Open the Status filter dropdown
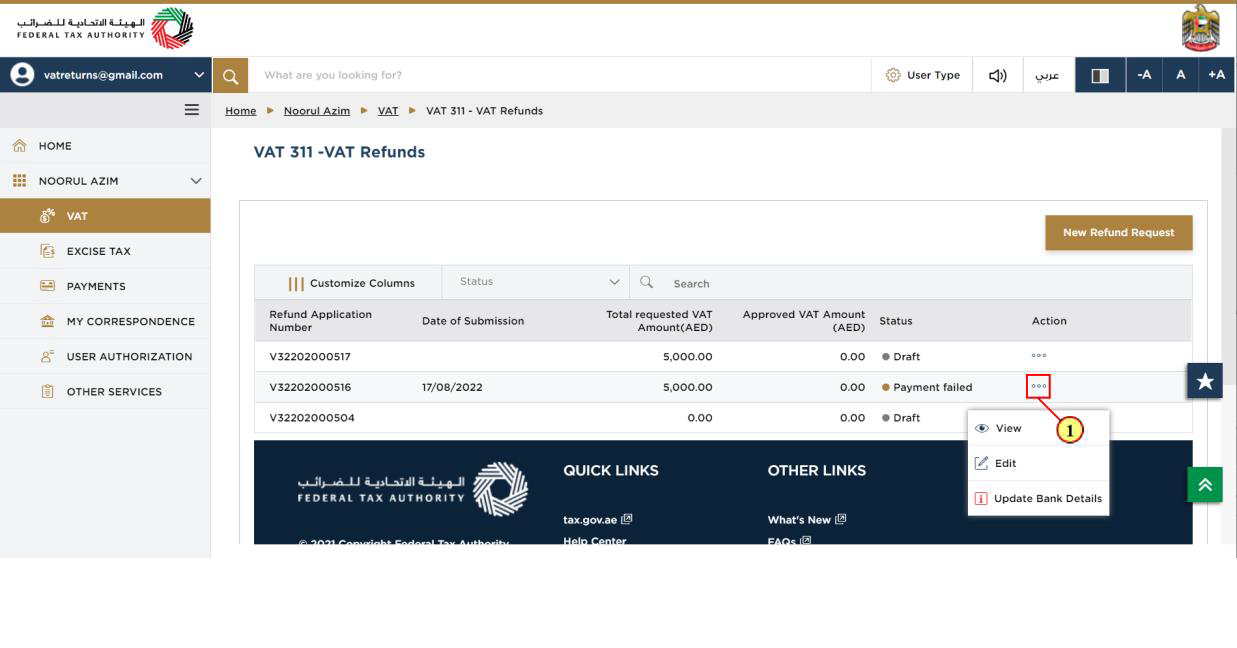 coord(536,282)
